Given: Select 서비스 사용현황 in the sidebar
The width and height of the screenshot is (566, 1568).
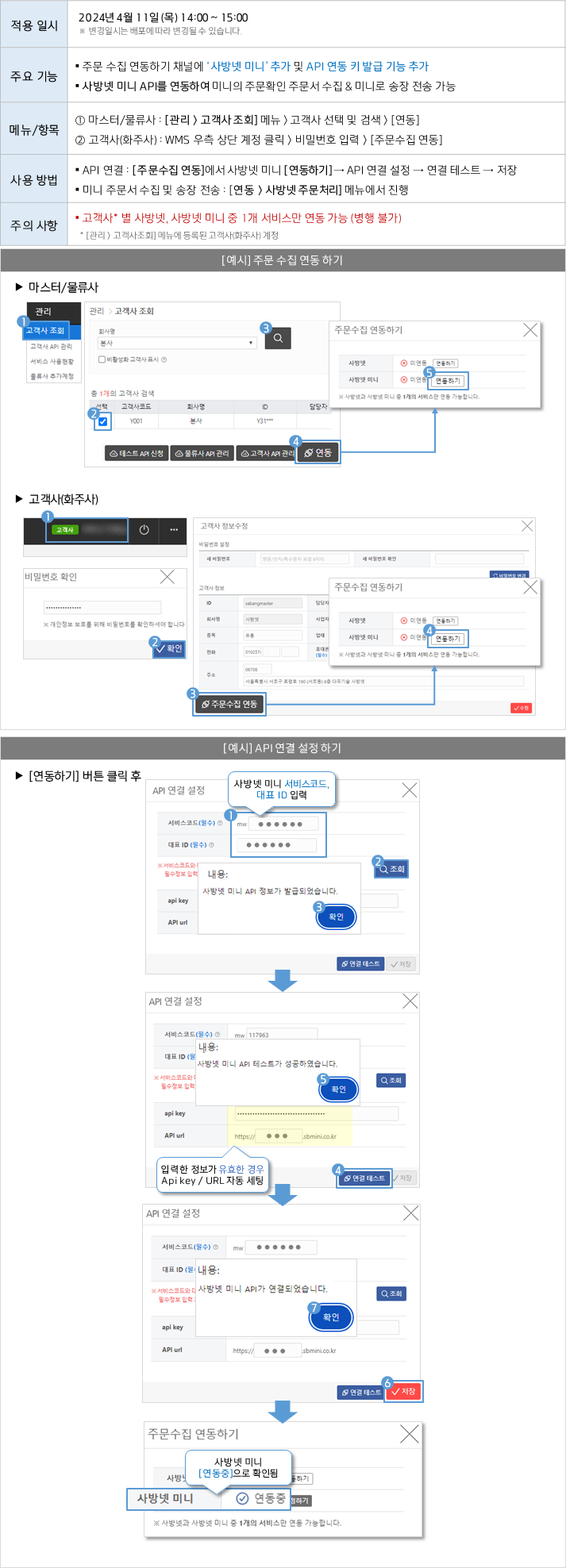Looking at the screenshot, I should [x=52, y=361].
